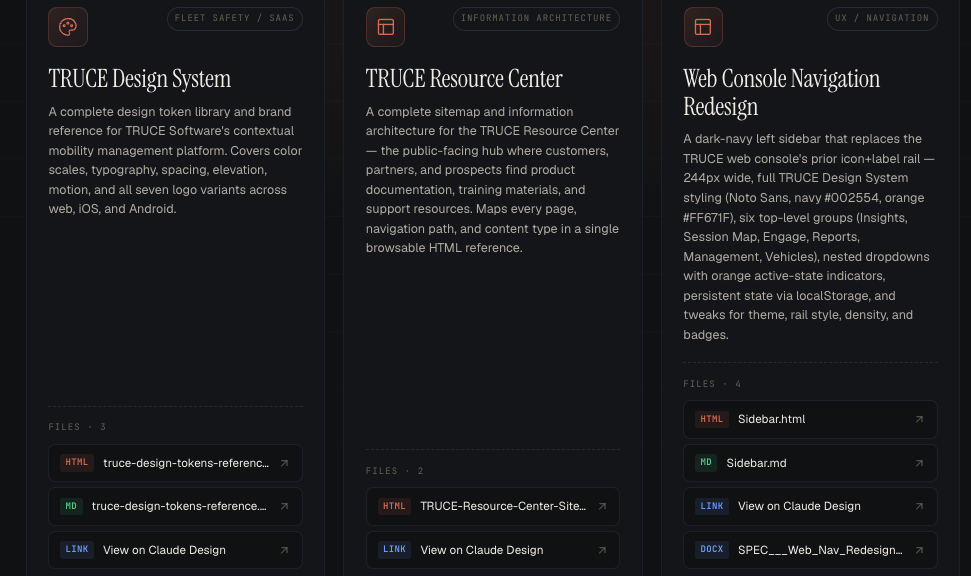Click LINK badge in Web Console card
This screenshot has height=576, width=971.
pos(712,506)
